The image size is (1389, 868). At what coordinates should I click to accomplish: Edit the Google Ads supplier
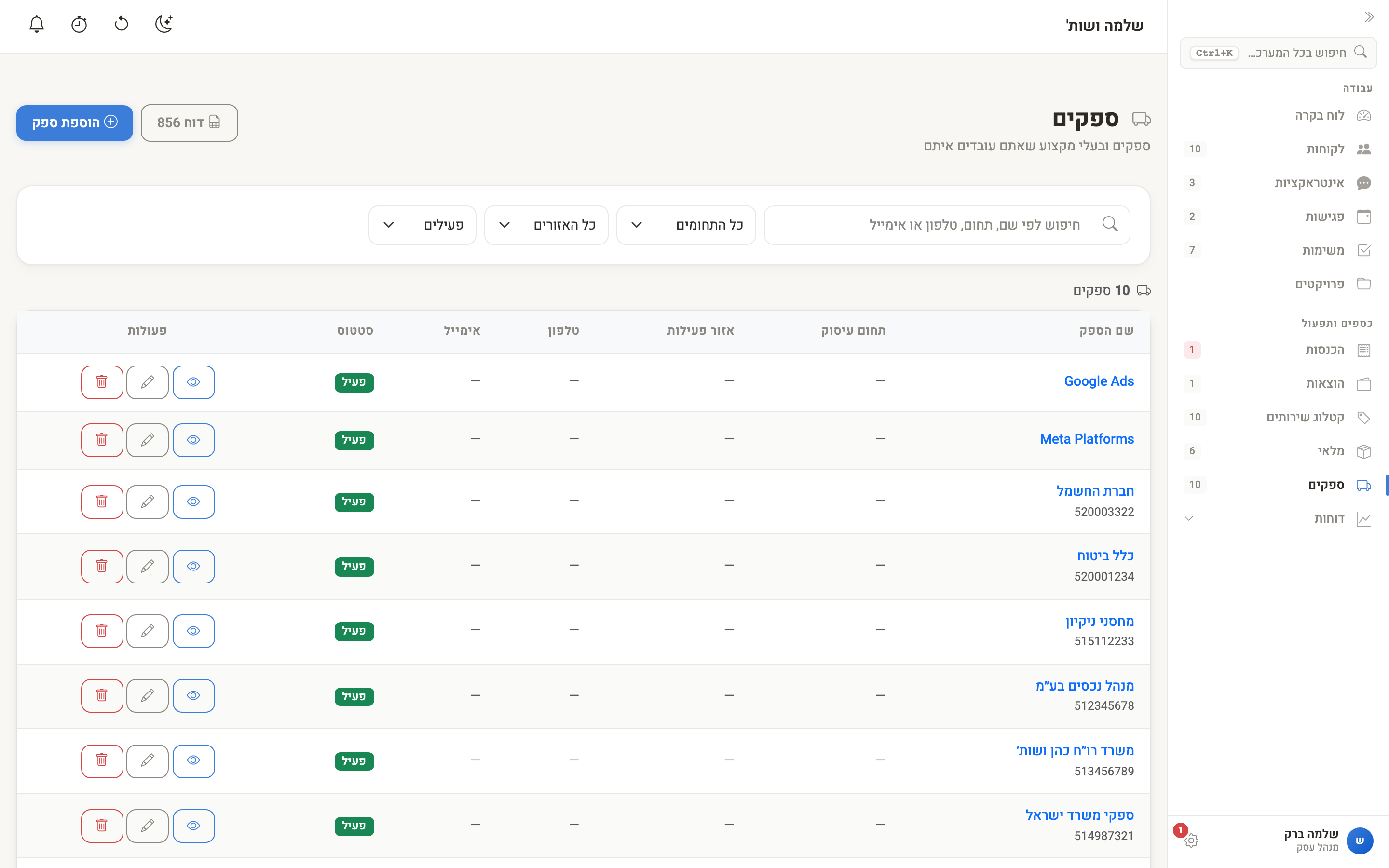click(148, 382)
